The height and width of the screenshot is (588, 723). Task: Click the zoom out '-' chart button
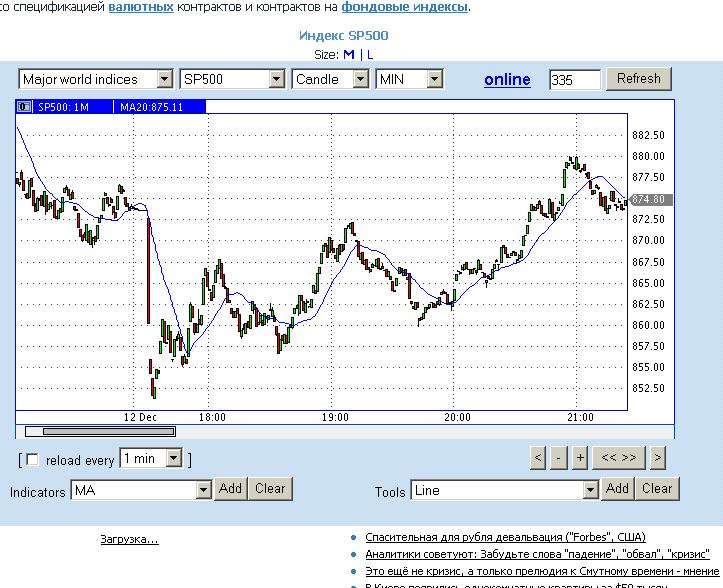(x=559, y=458)
